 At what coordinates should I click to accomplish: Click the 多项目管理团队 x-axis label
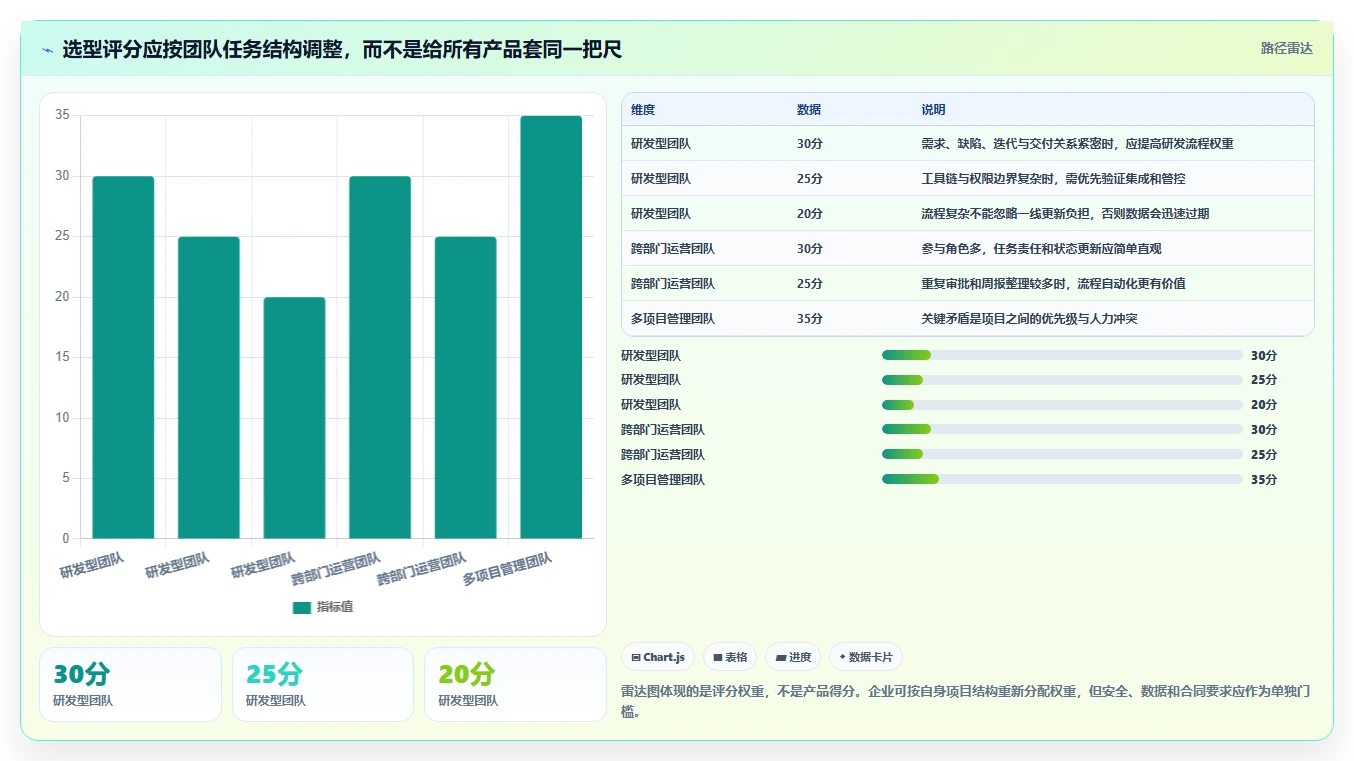[x=508, y=569]
